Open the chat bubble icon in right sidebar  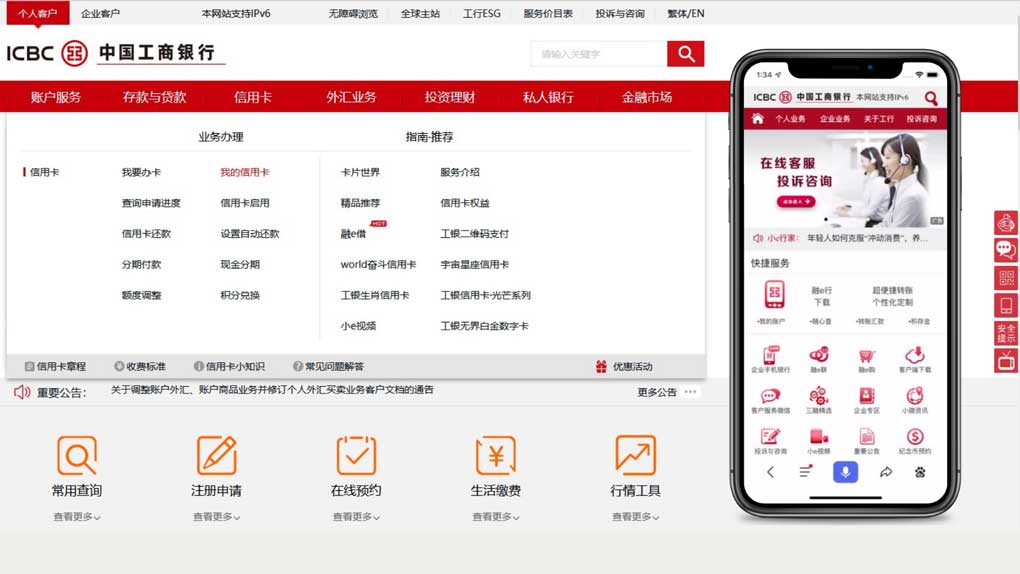[1006, 250]
